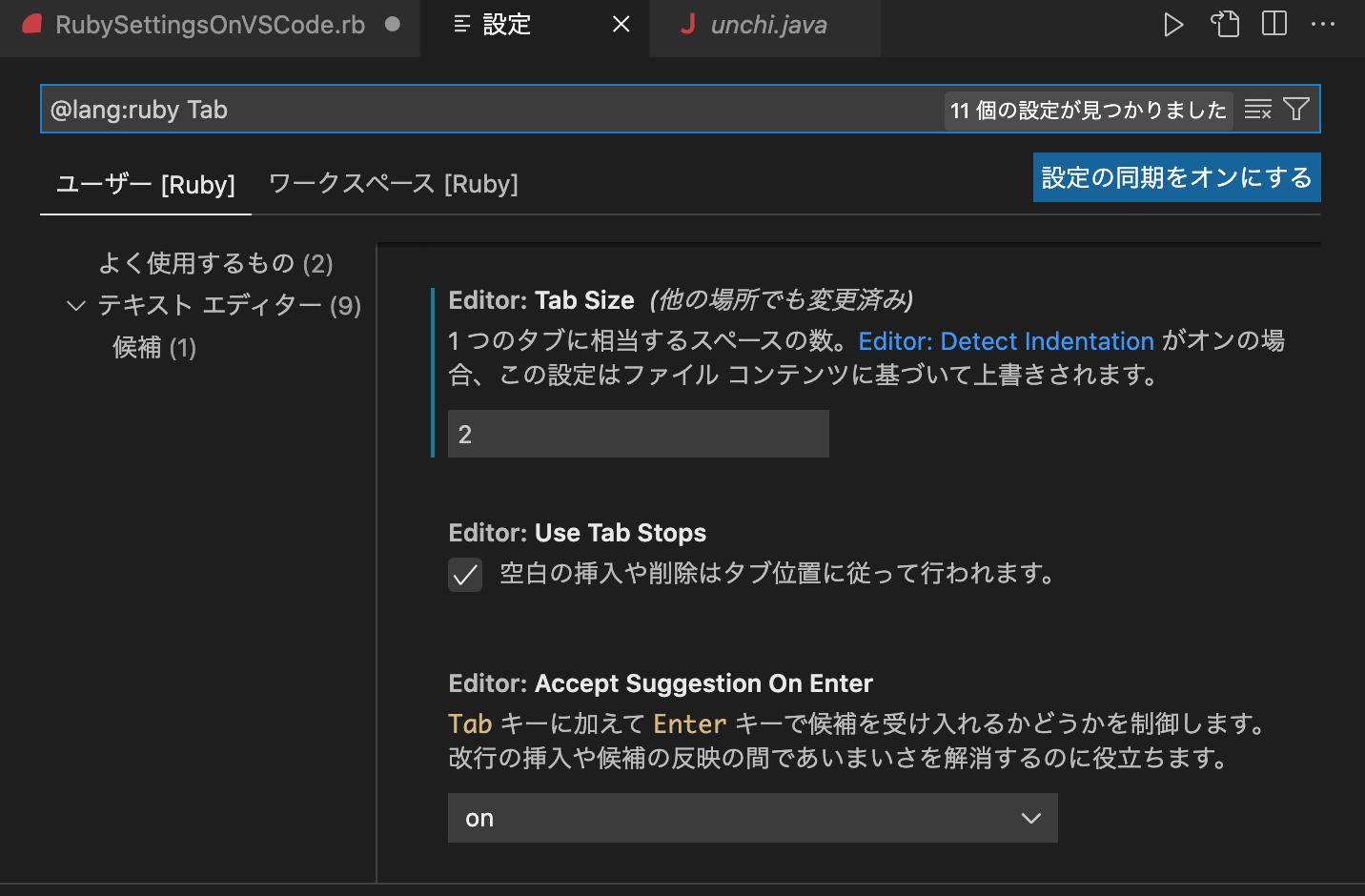1365x896 pixels.
Task: Select the ユーザー [Ruby] tab
Action: click(145, 184)
